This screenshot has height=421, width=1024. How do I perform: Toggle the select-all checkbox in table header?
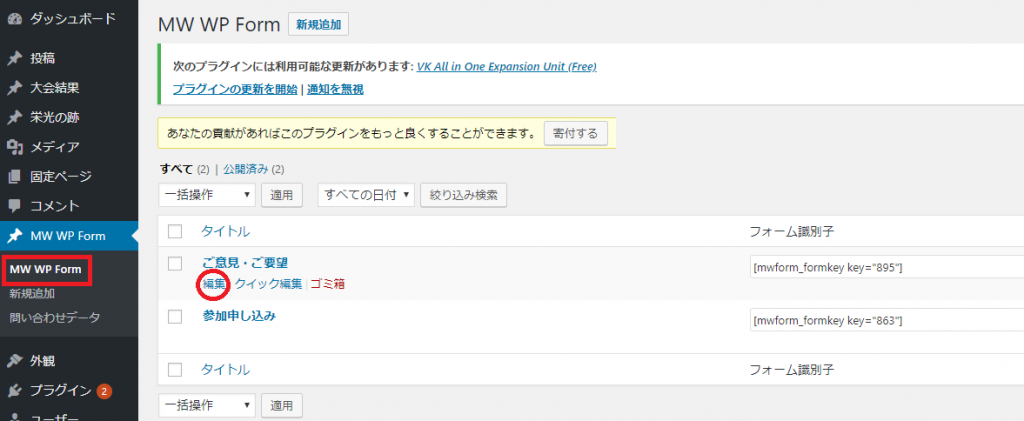click(x=175, y=231)
